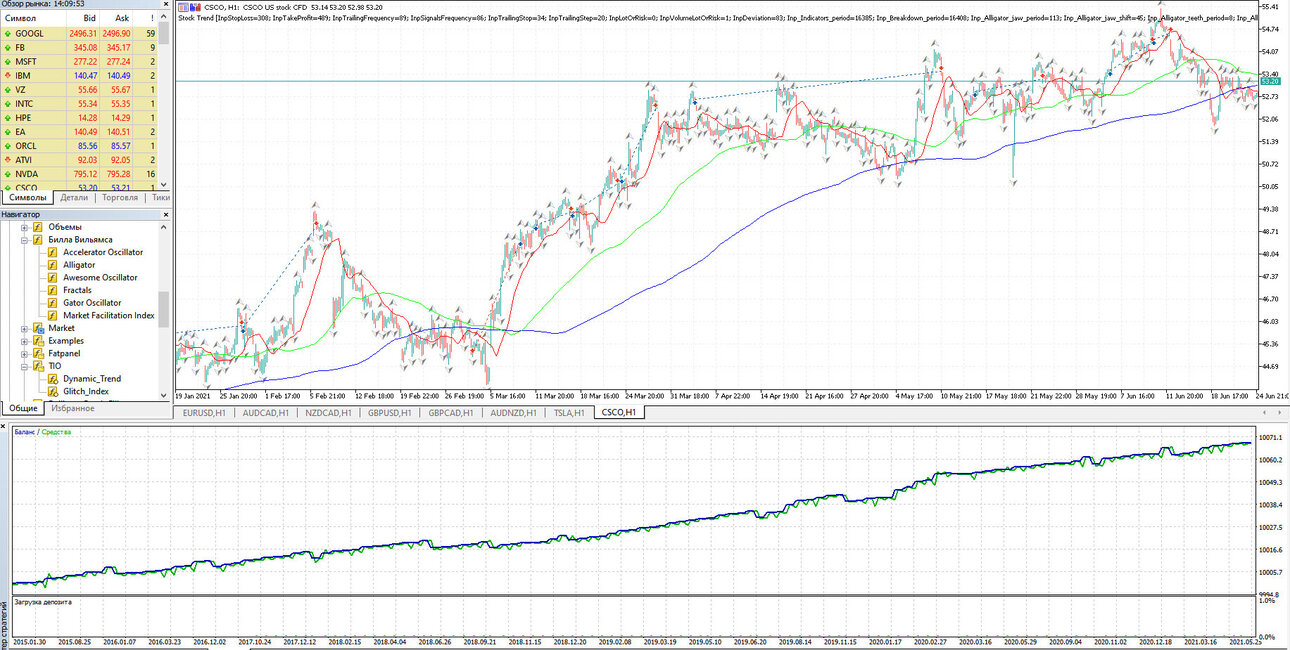Screen dimensions: 1290x650
Task: Click the Accelerator Oscillator indicator icon
Action: tap(53, 253)
